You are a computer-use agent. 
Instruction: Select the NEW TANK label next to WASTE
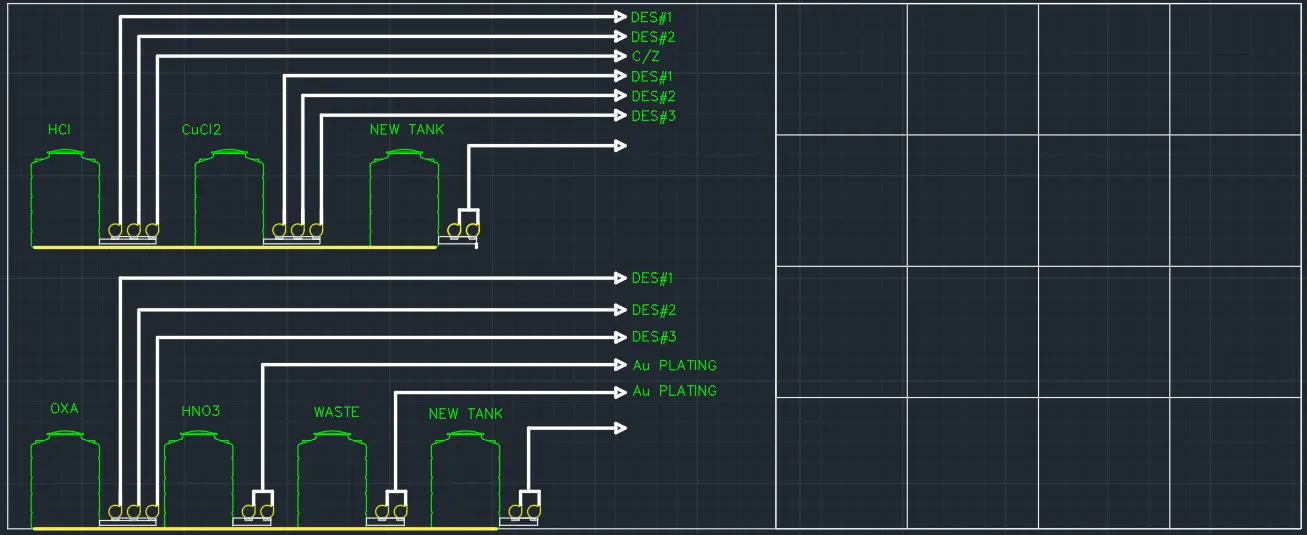pos(466,414)
